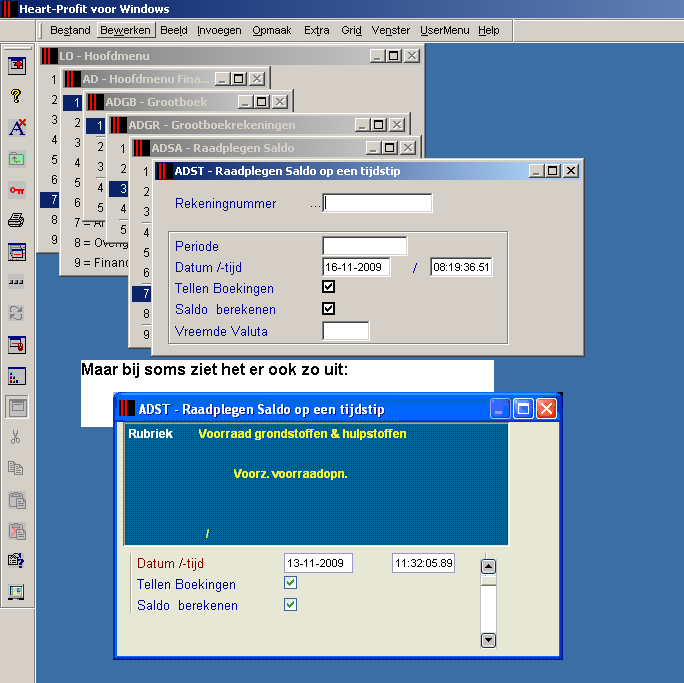Toggle Saldo berekenen checkbox in upper ADST window

[328, 308]
